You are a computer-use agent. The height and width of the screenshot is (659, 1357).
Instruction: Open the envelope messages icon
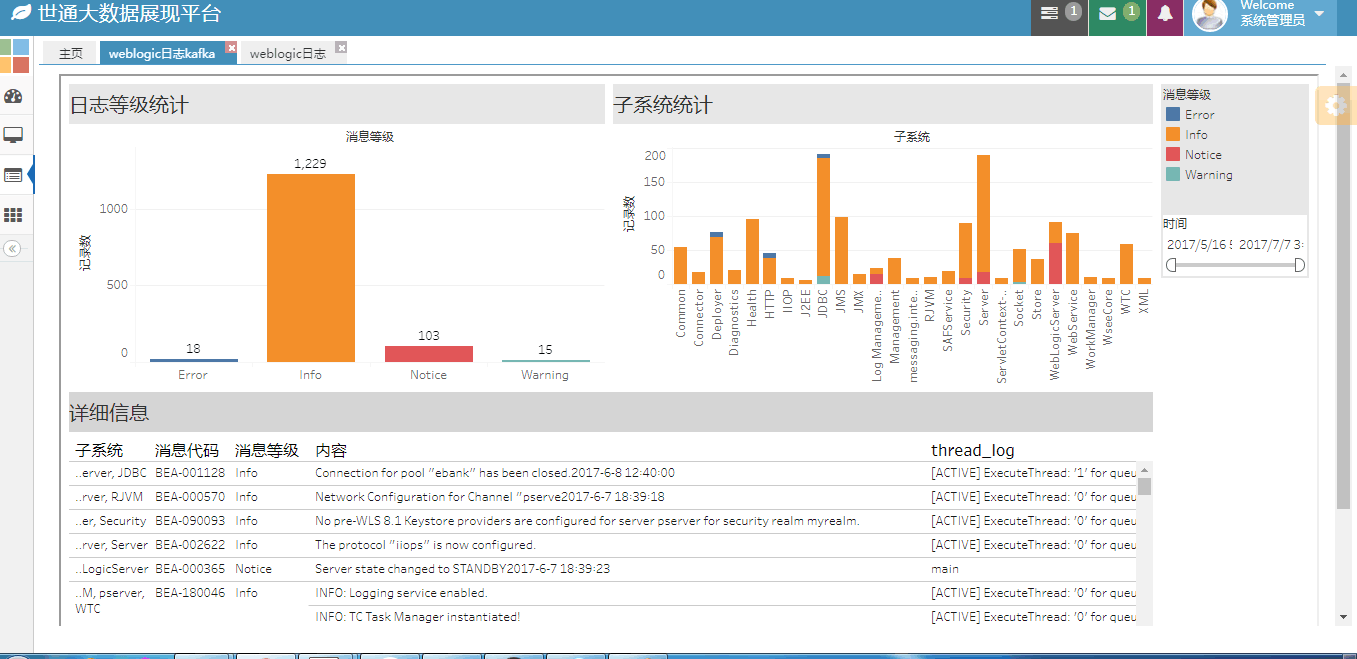(1107, 14)
